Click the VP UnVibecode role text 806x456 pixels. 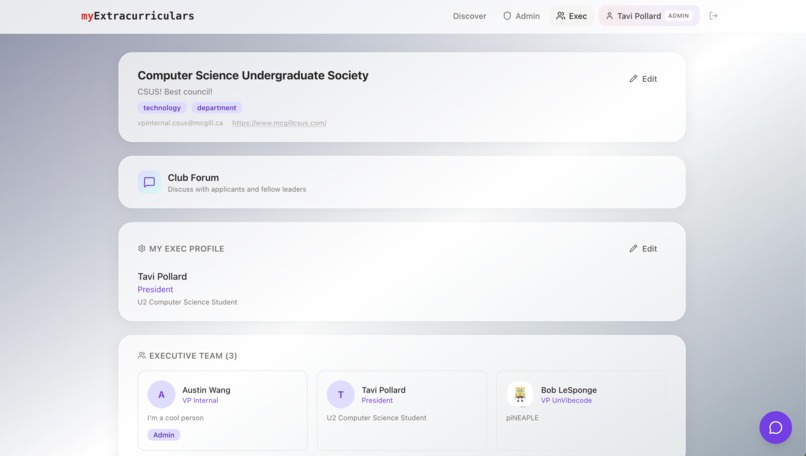coord(566,400)
